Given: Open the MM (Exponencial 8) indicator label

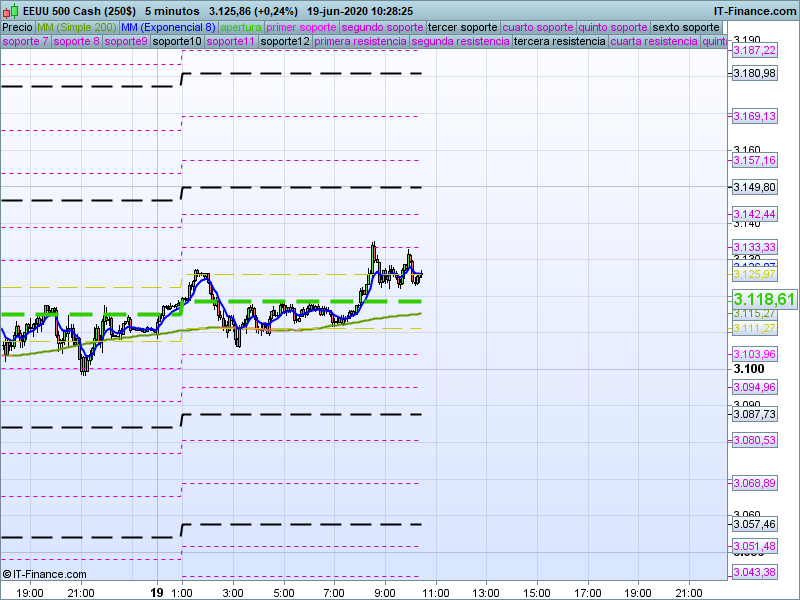Looking at the screenshot, I should [161, 27].
